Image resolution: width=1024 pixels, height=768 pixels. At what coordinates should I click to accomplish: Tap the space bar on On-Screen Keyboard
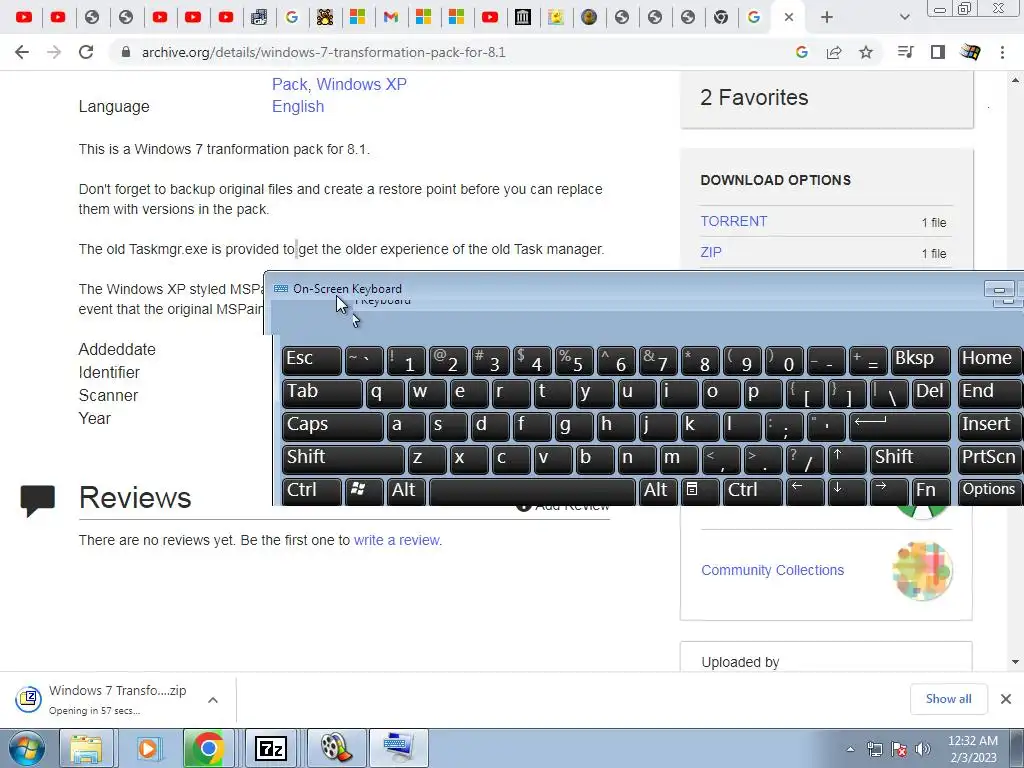coord(532,491)
